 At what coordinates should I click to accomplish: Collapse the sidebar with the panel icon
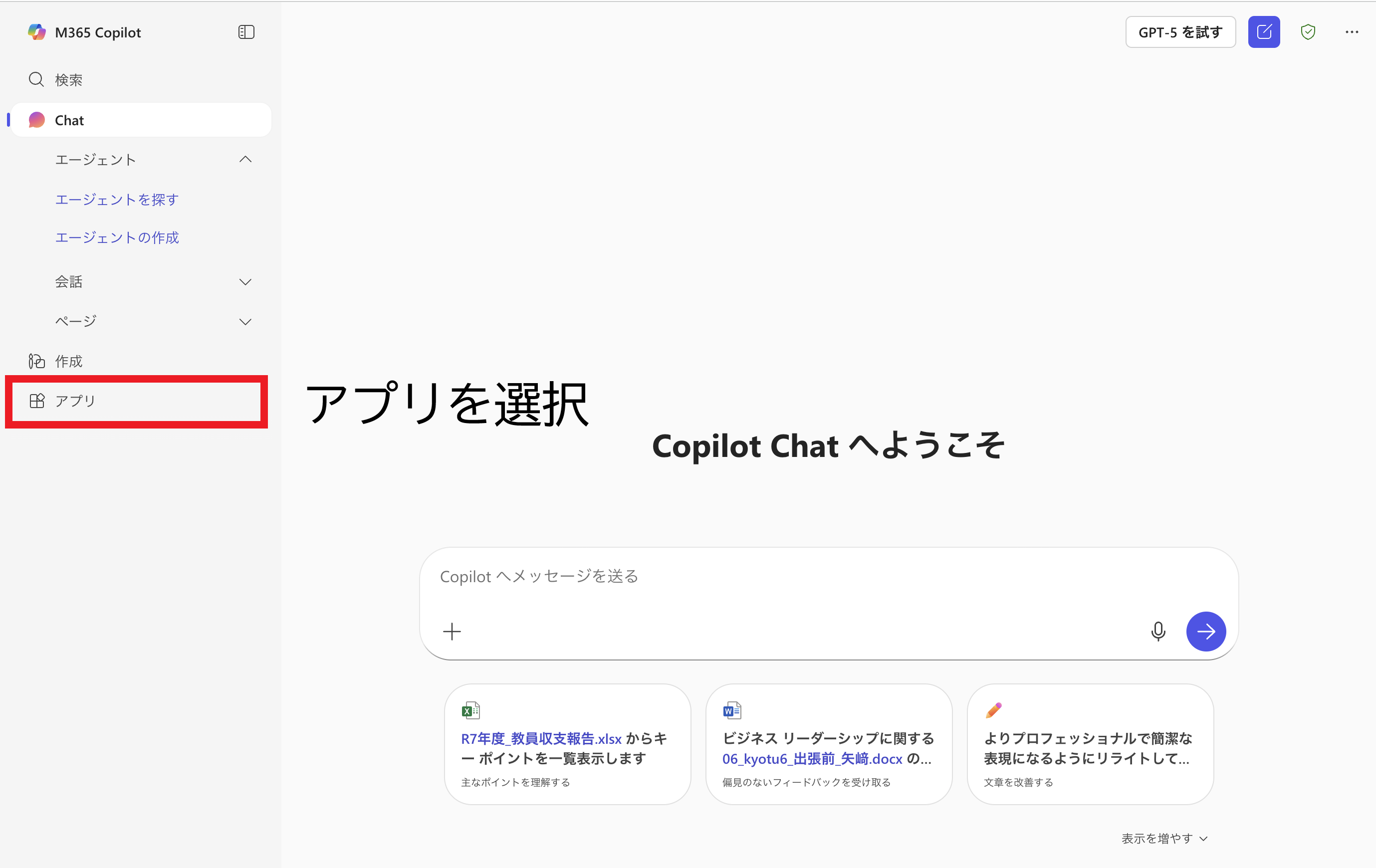245,32
